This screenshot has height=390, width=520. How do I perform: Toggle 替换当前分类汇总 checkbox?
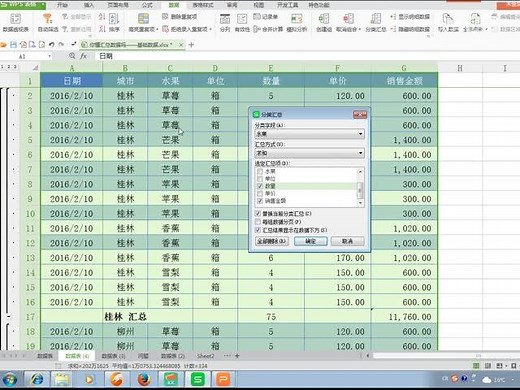(x=257, y=213)
